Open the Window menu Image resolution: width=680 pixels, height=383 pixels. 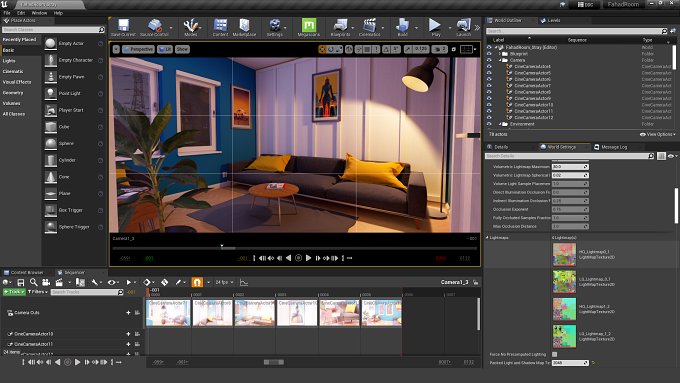click(39, 13)
